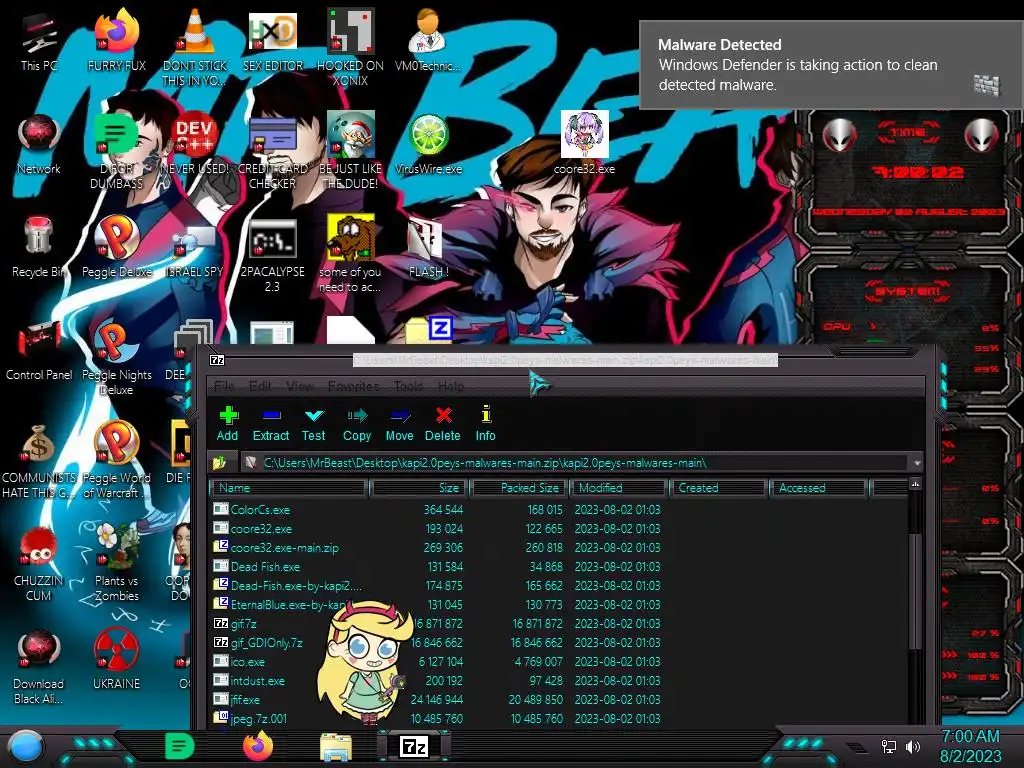Run Test on the archive
This screenshot has width=1024, height=768.
coord(313,423)
